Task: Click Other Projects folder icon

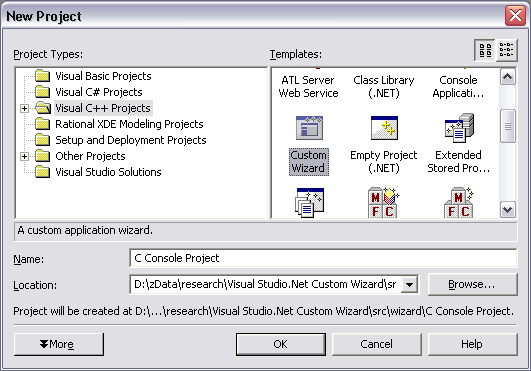Action: [43, 156]
